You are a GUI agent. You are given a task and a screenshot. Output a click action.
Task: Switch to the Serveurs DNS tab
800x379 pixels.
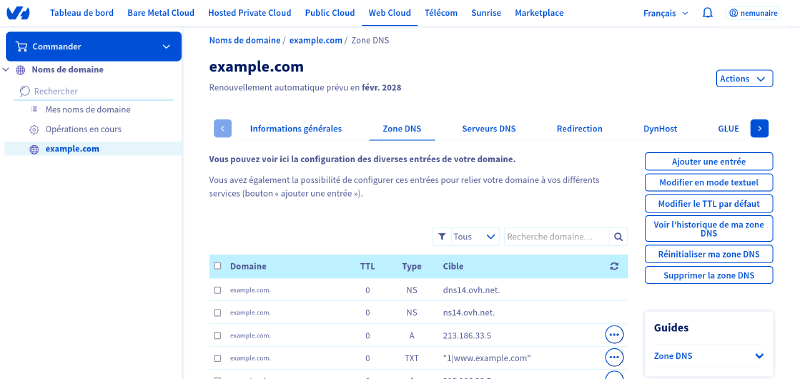489,129
